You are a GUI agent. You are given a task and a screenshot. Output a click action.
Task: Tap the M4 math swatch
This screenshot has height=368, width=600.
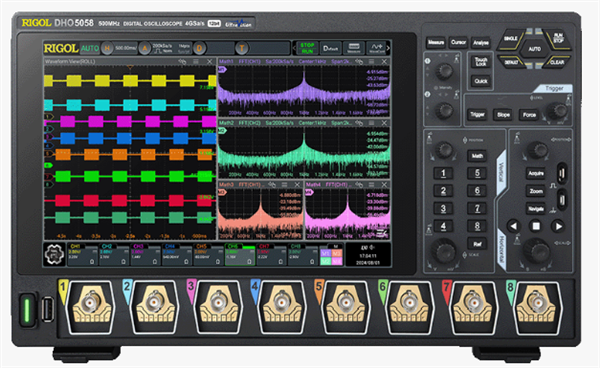(336, 261)
